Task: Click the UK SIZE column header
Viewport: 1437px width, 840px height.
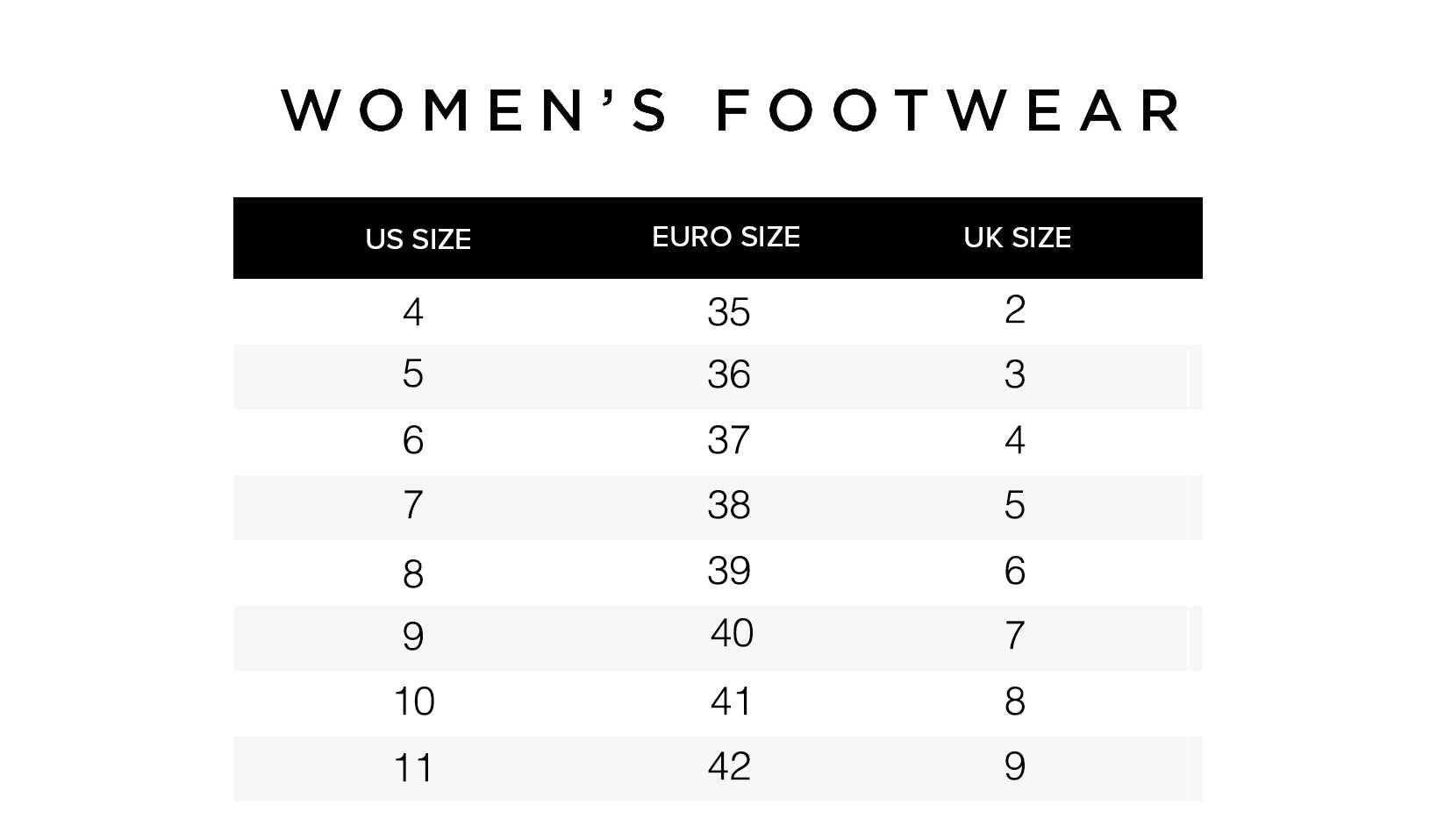Action: click(x=1017, y=238)
